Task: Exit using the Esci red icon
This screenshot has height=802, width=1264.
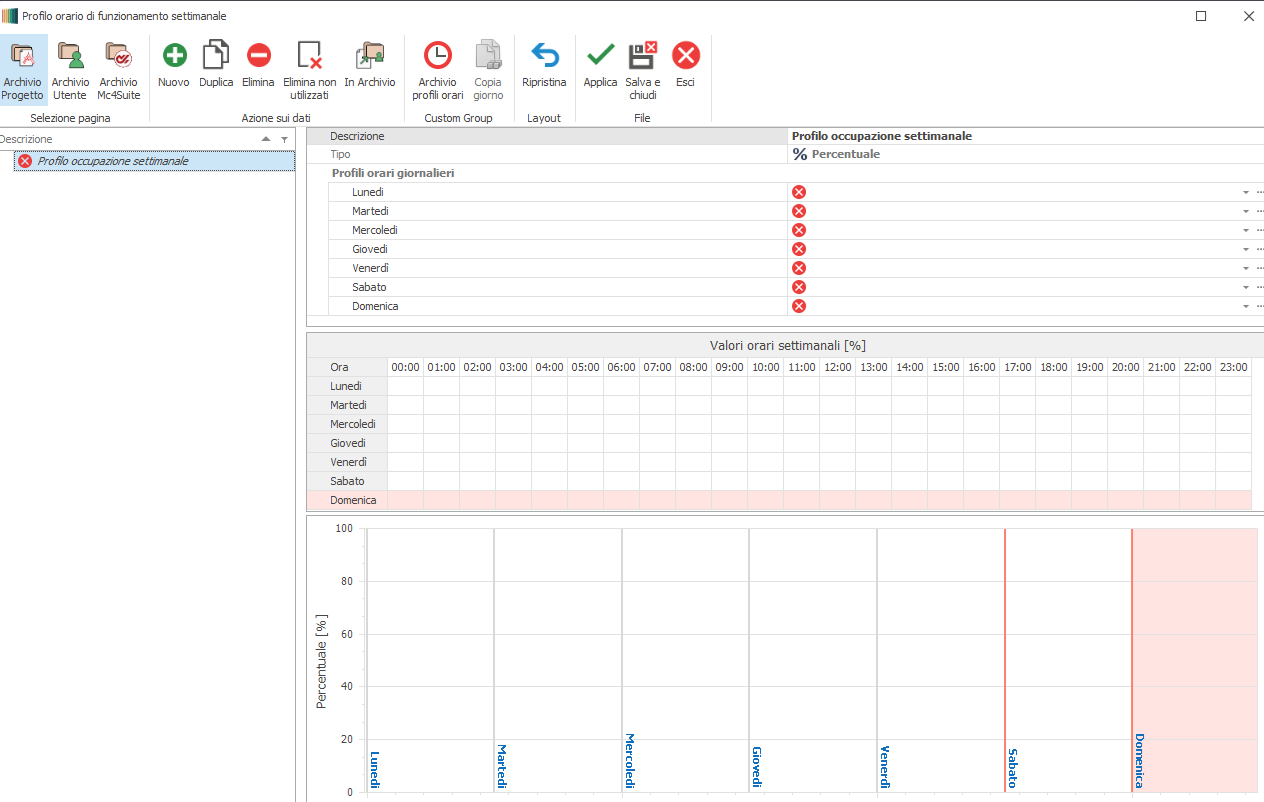Action: 685,56
